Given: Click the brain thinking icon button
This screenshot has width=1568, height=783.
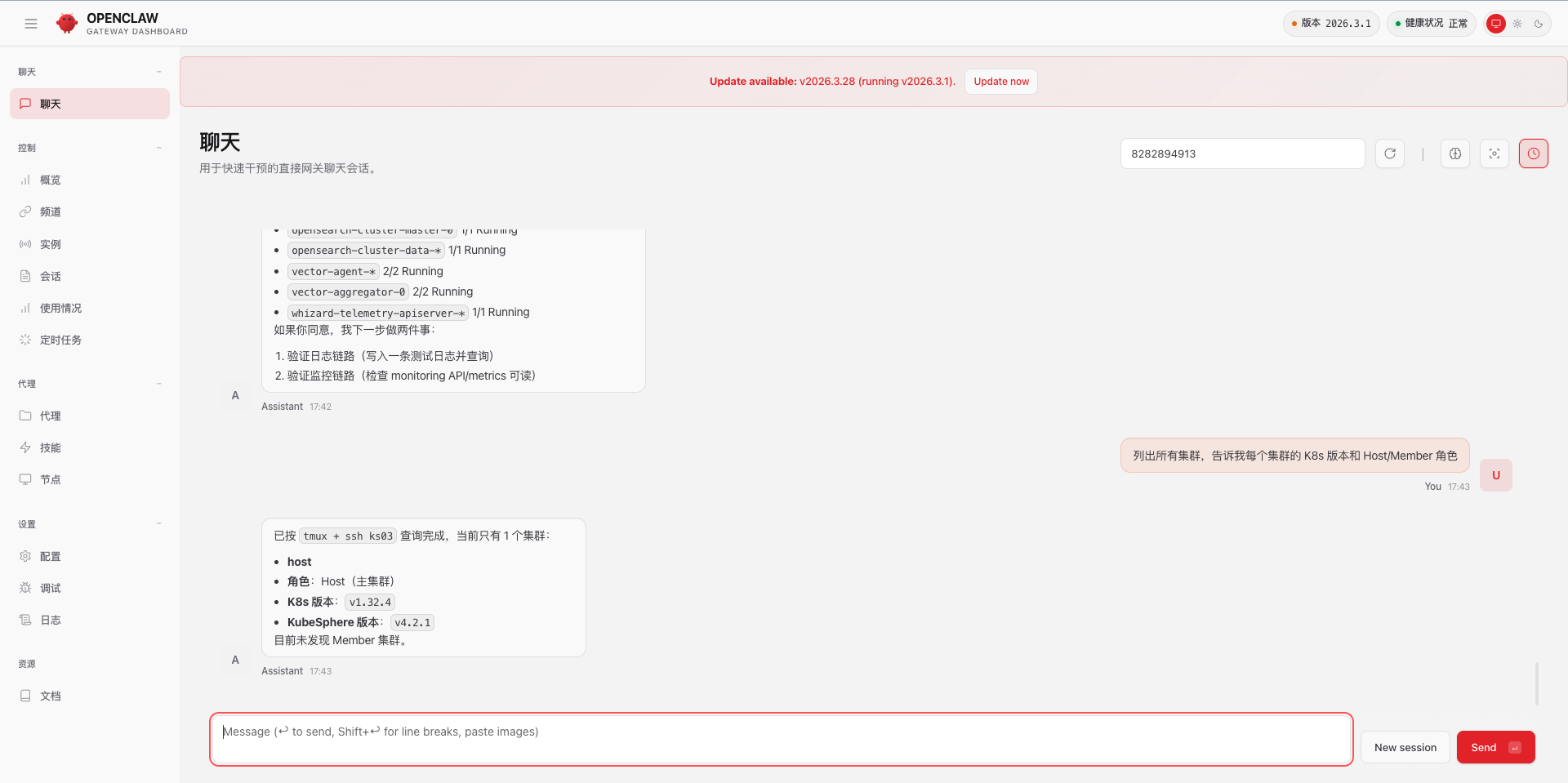Looking at the screenshot, I should tap(1454, 153).
